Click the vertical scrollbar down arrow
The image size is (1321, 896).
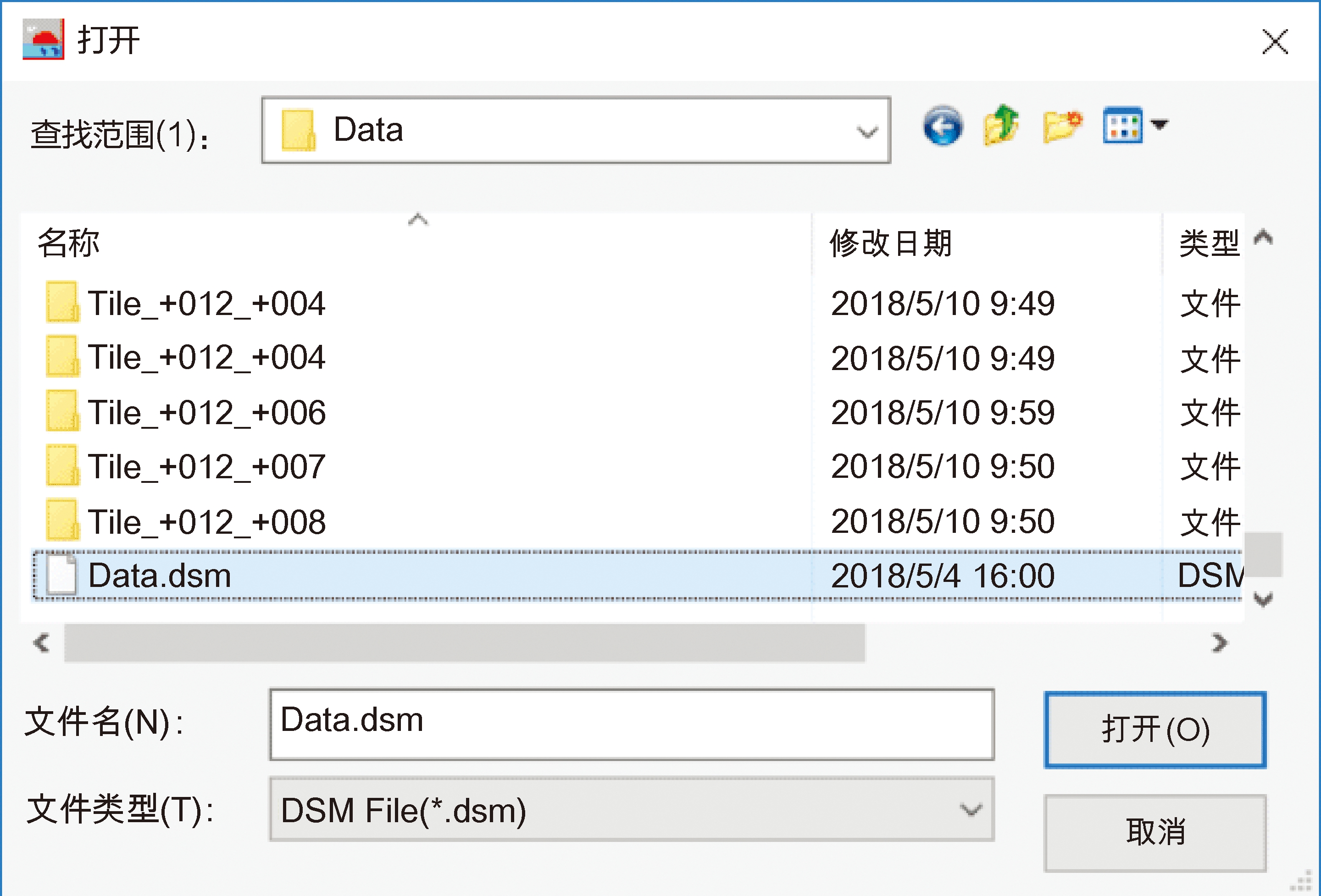[x=1263, y=599]
